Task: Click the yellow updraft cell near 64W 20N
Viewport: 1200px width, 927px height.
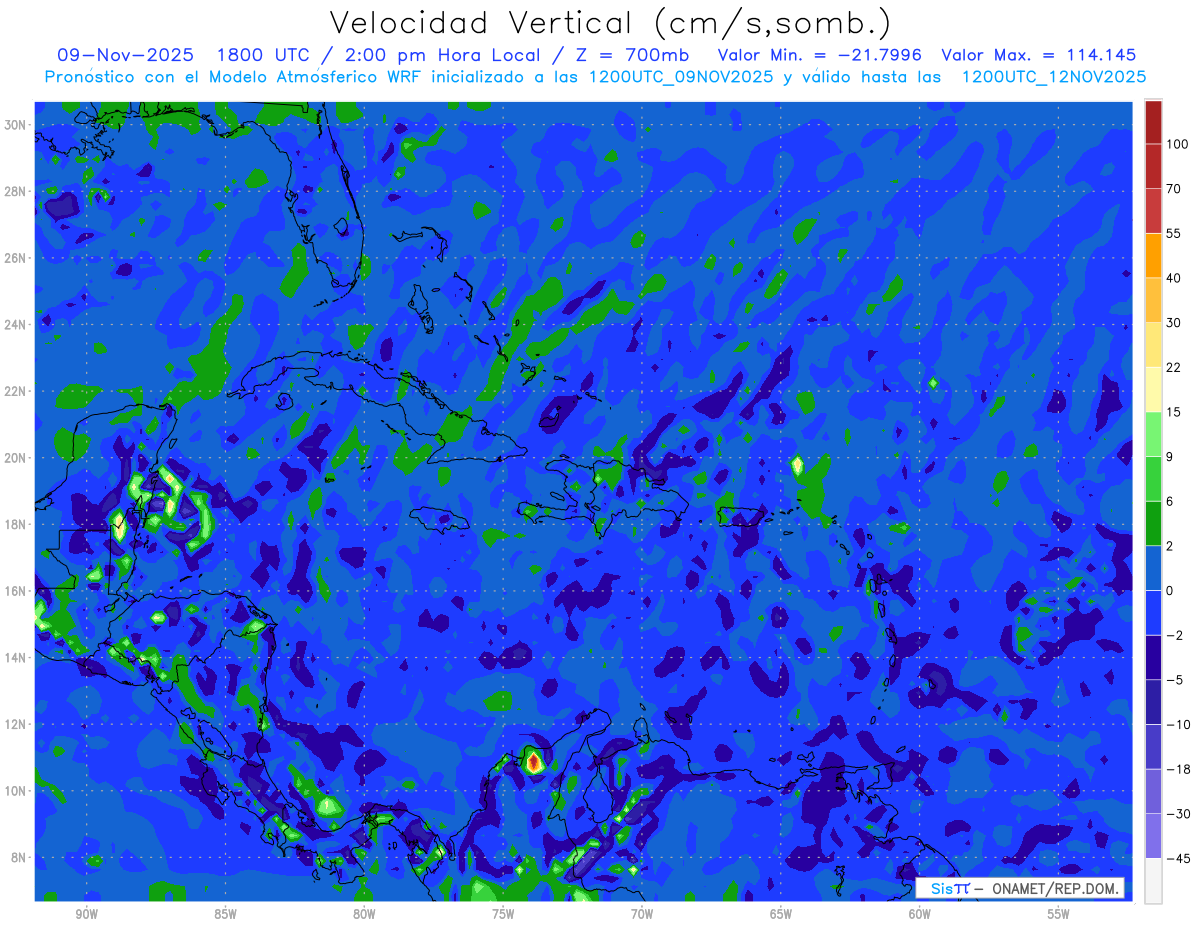Action: 797,465
